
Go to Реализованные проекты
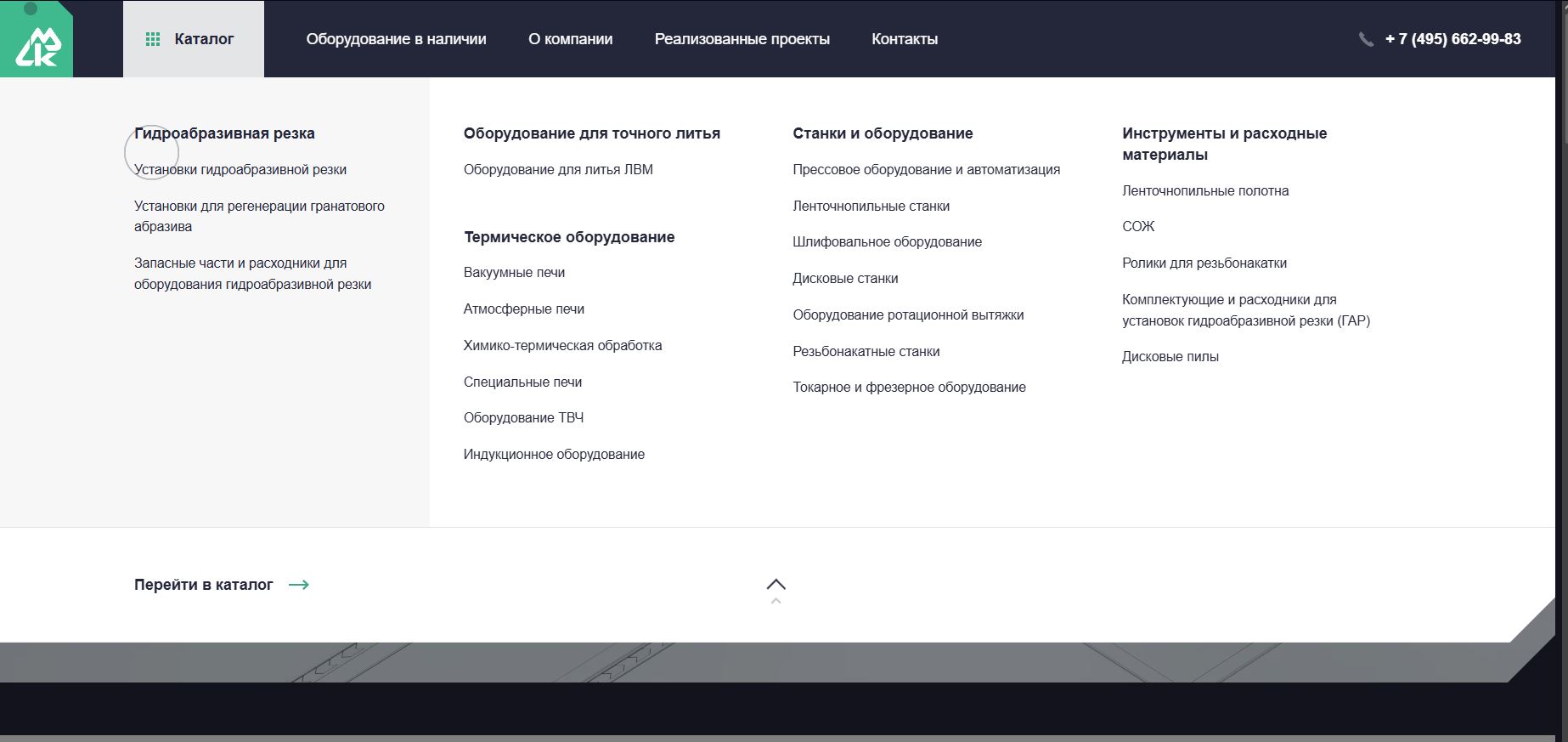tap(742, 39)
